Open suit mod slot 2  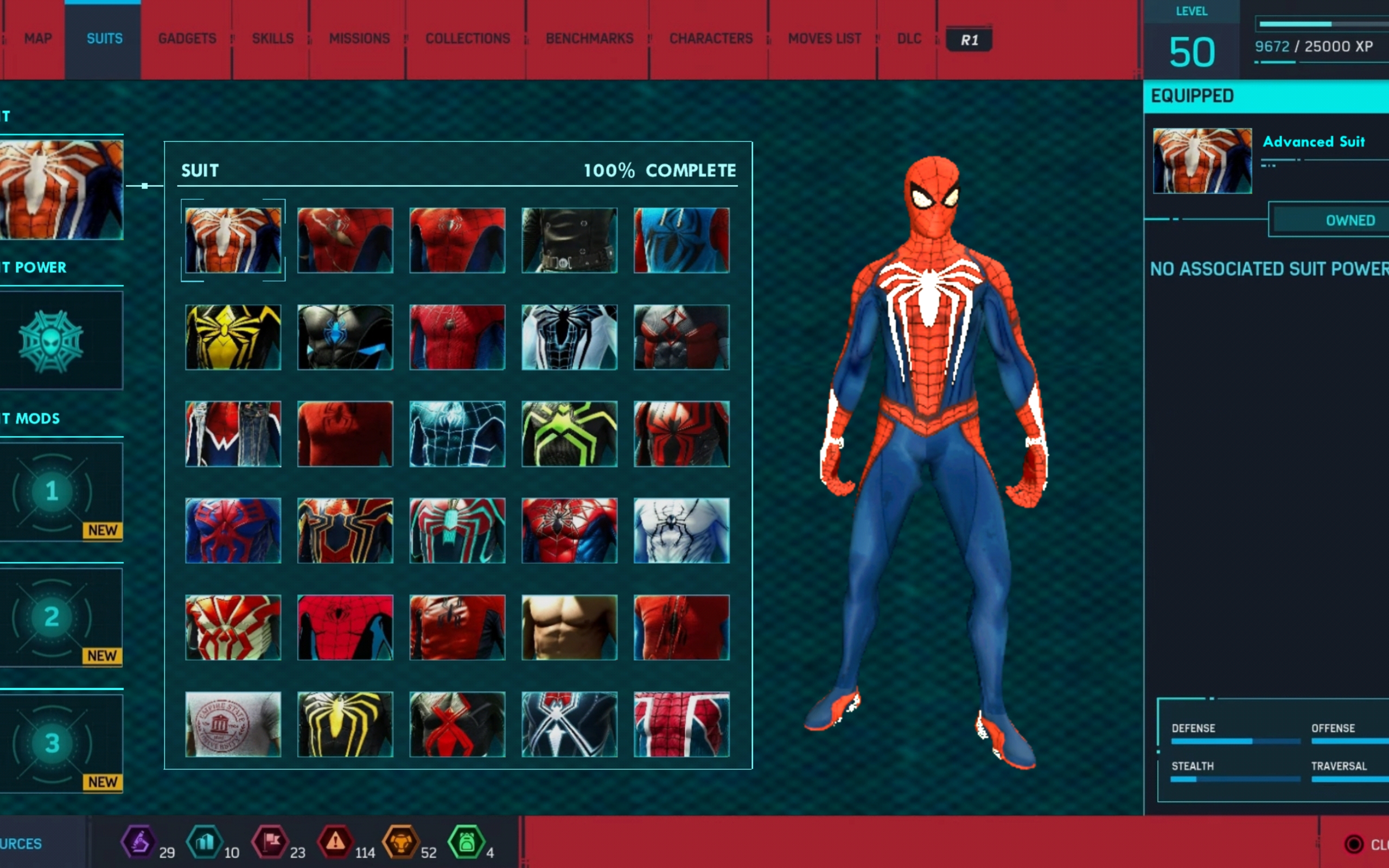(x=53, y=617)
